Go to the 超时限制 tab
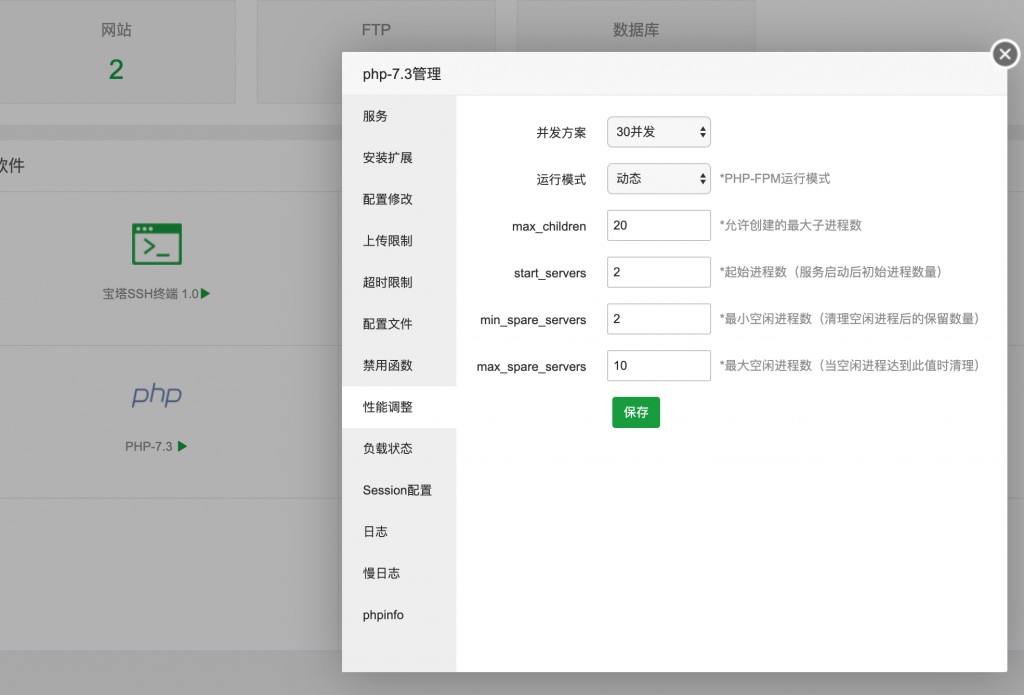This screenshot has width=1024, height=695. click(399, 282)
